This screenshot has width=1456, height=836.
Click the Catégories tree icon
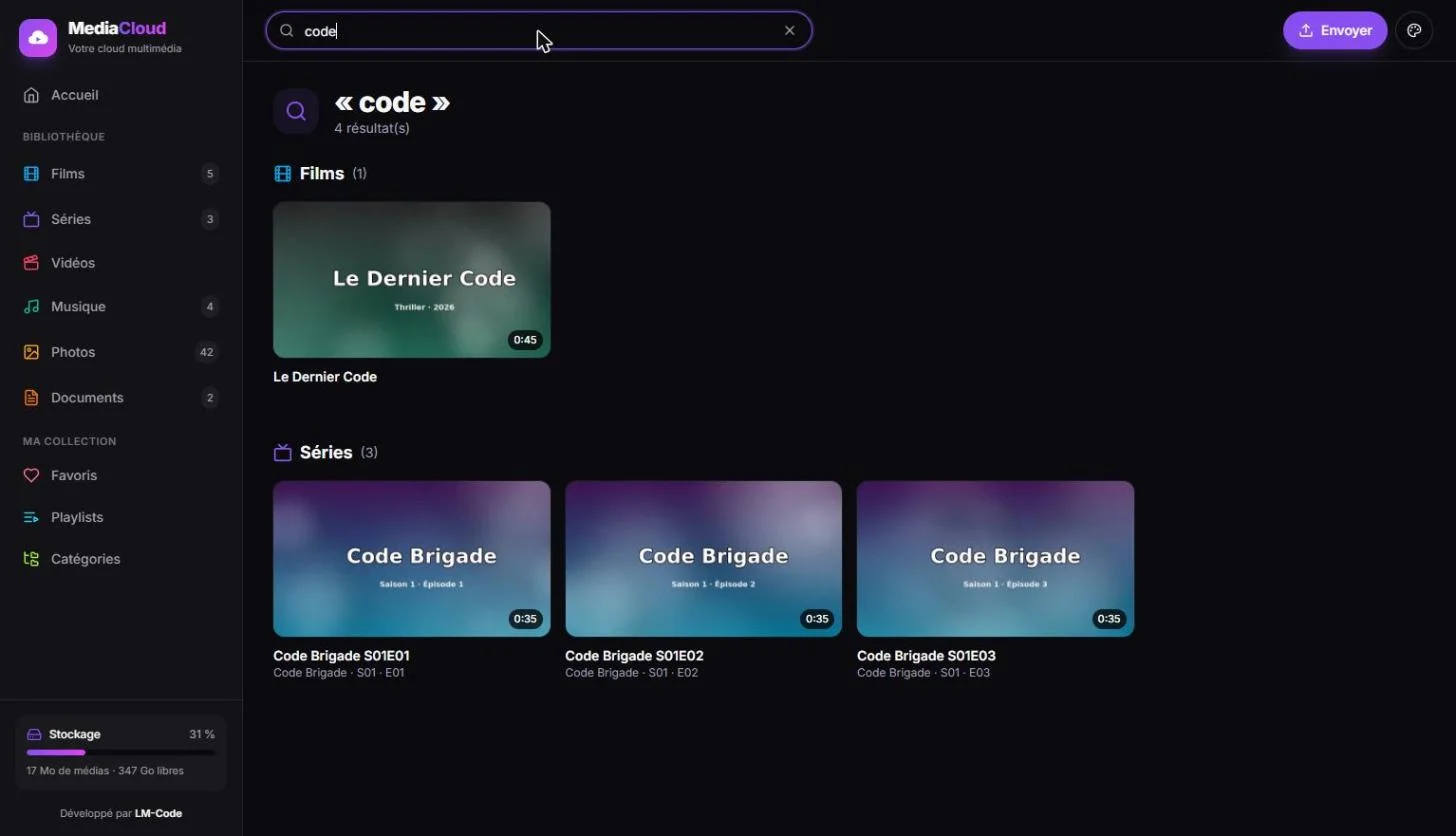click(x=31, y=559)
